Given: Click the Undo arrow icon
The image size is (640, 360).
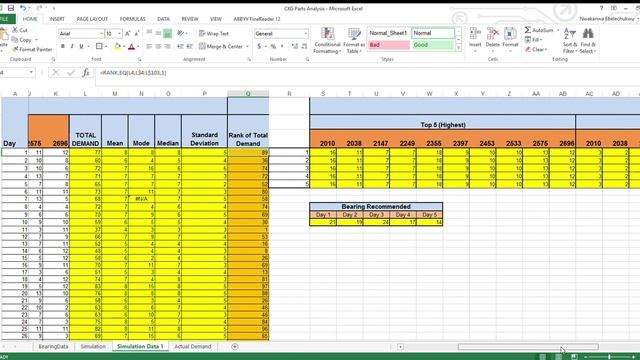Looking at the screenshot, I should click(23, 8).
